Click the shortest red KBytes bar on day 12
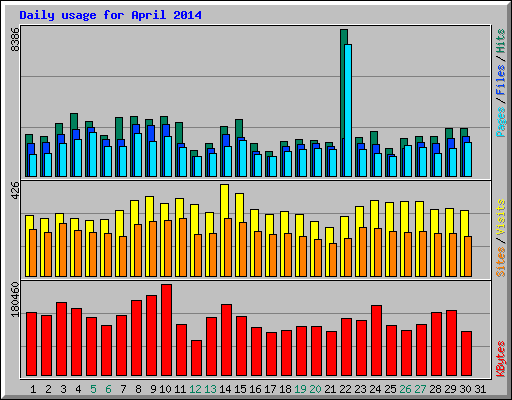 click(197, 358)
